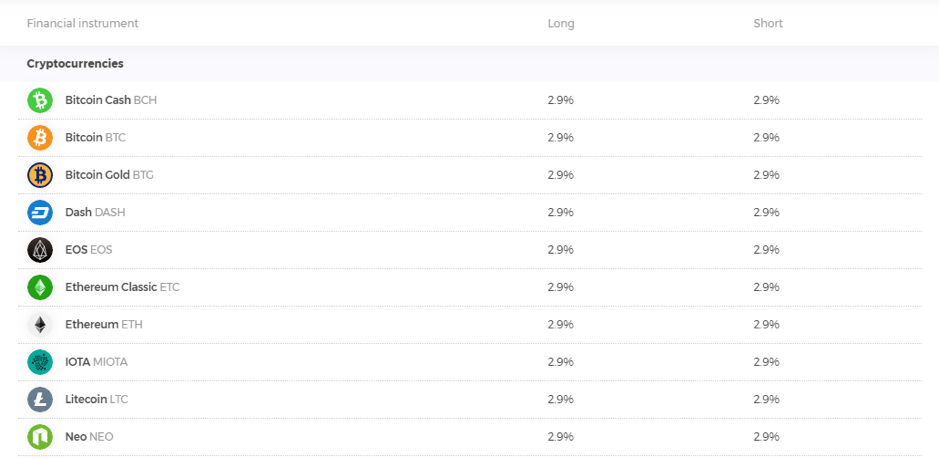Screen dimensions: 939x458
Task: Open the Ethereum Classic ETC name link
Action: pos(122,287)
